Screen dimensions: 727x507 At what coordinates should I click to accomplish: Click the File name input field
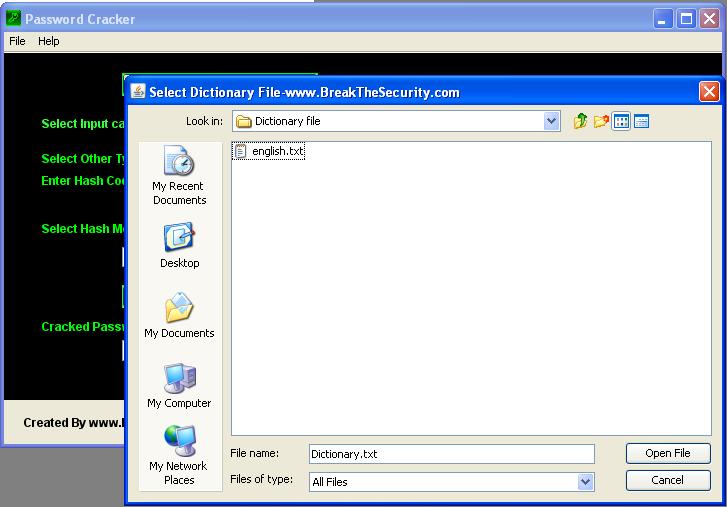coord(452,454)
